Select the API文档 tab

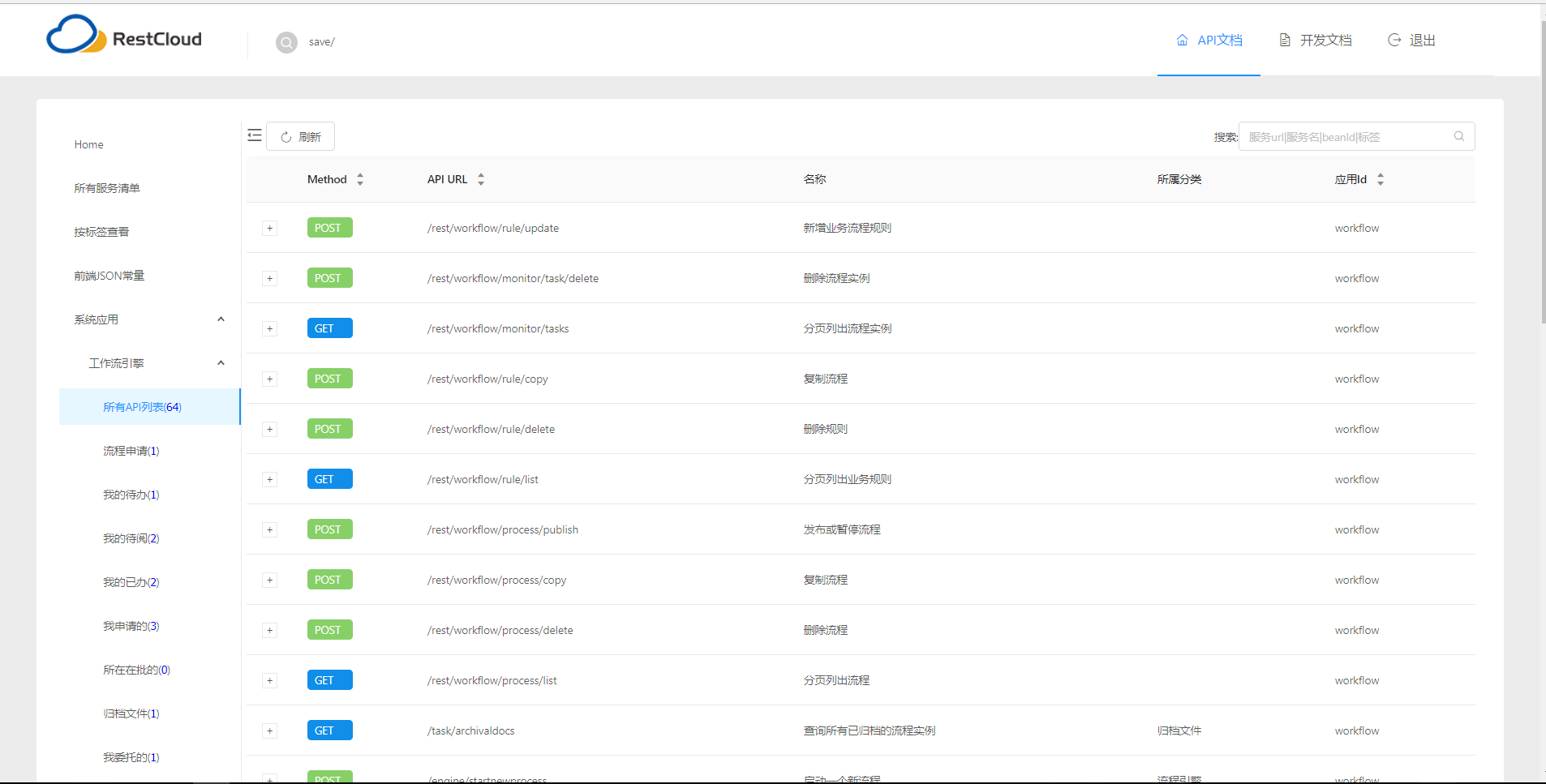(x=1220, y=40)
